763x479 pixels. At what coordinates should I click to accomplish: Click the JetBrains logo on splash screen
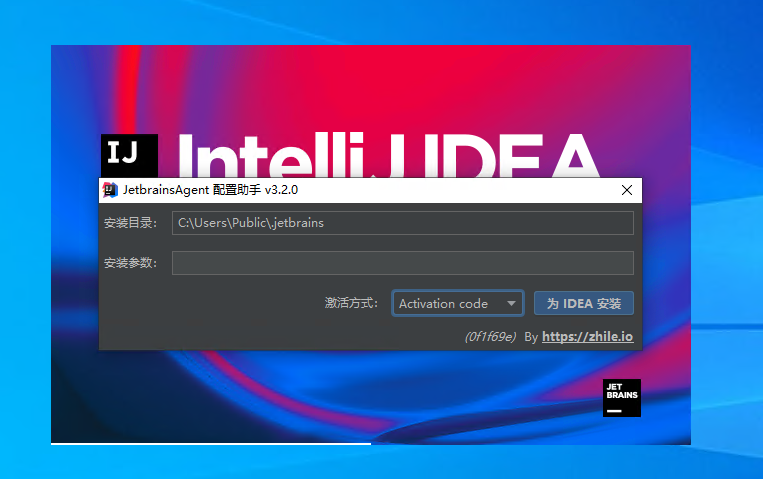(621, 398)
